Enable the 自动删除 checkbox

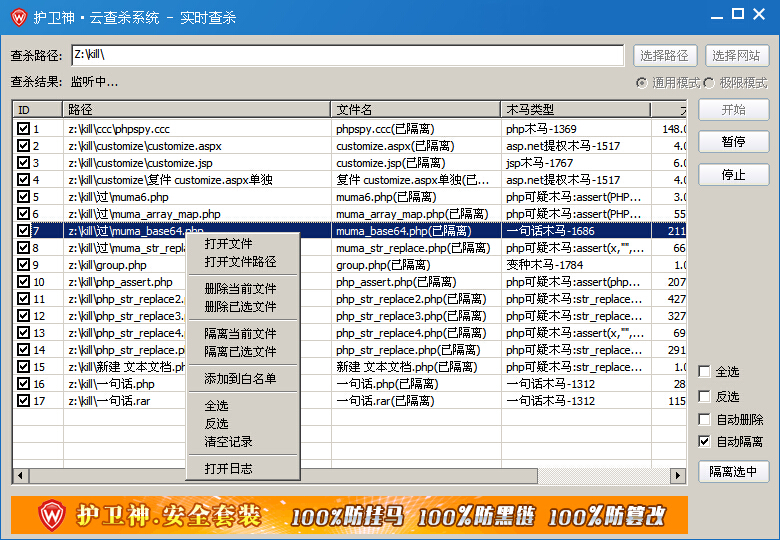704,419
